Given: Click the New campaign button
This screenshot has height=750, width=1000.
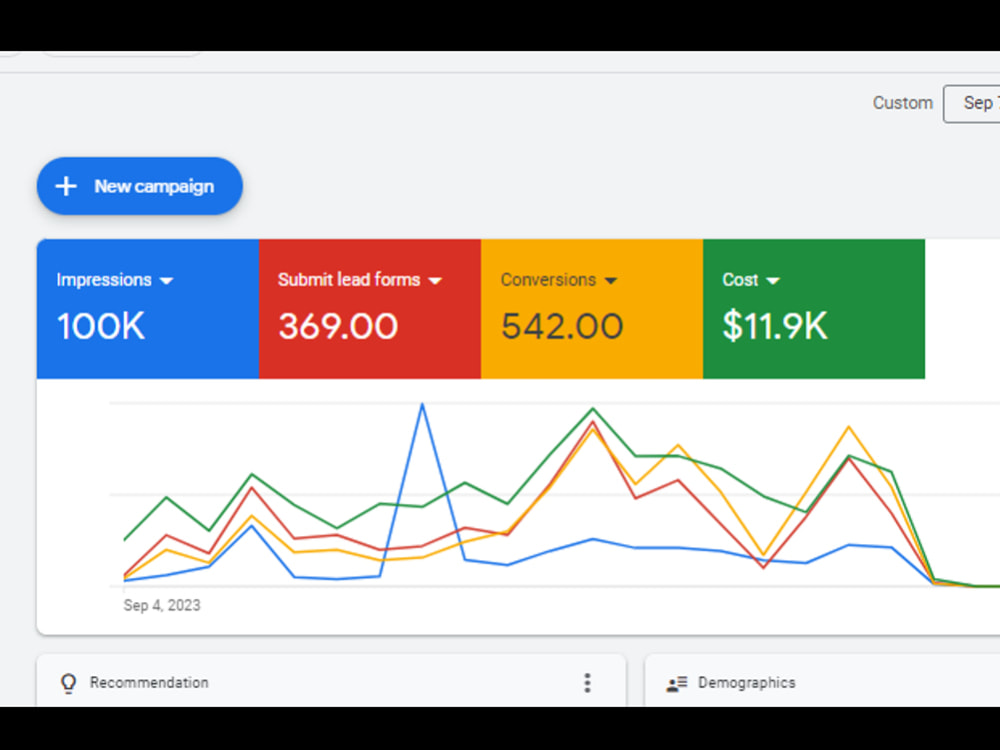Looking at the screenshot, I should pyautogui.click(x=140, y=186).
